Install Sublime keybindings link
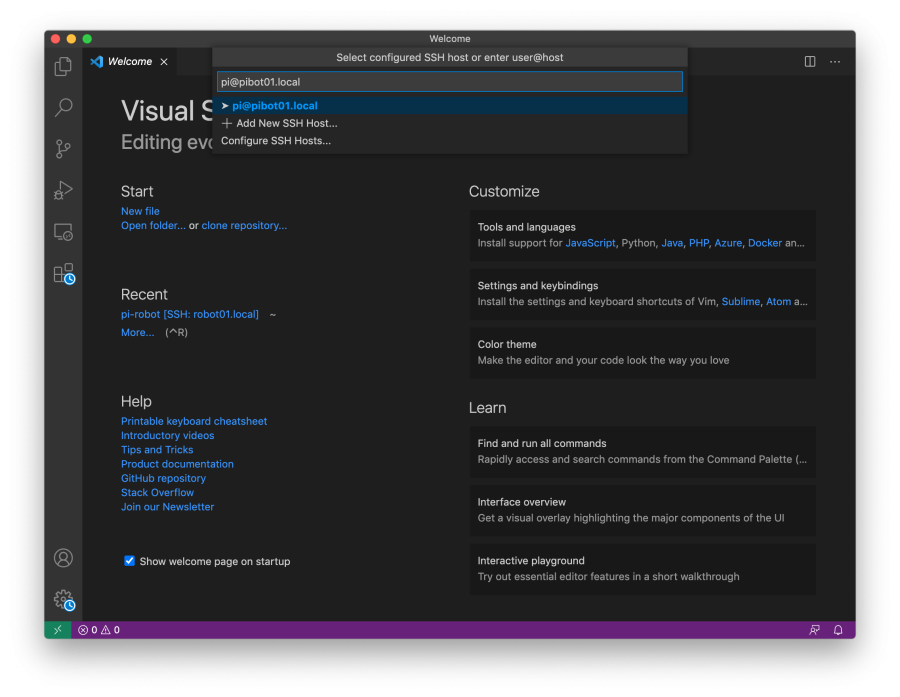The image size is (900, 697). pos(740,301)
